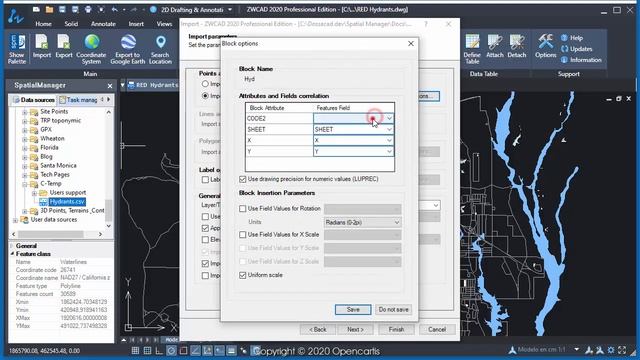This screenshot has height=360, width=640.
Task: Toggle the Uniform scale checkbox
Action: point(243,275)
